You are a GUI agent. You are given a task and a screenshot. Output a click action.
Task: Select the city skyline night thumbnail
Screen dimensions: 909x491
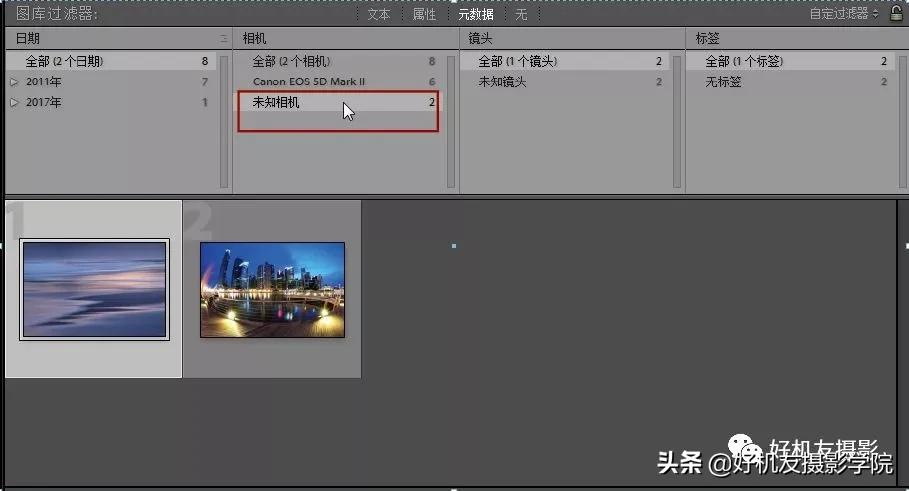[x=272, y=290]
